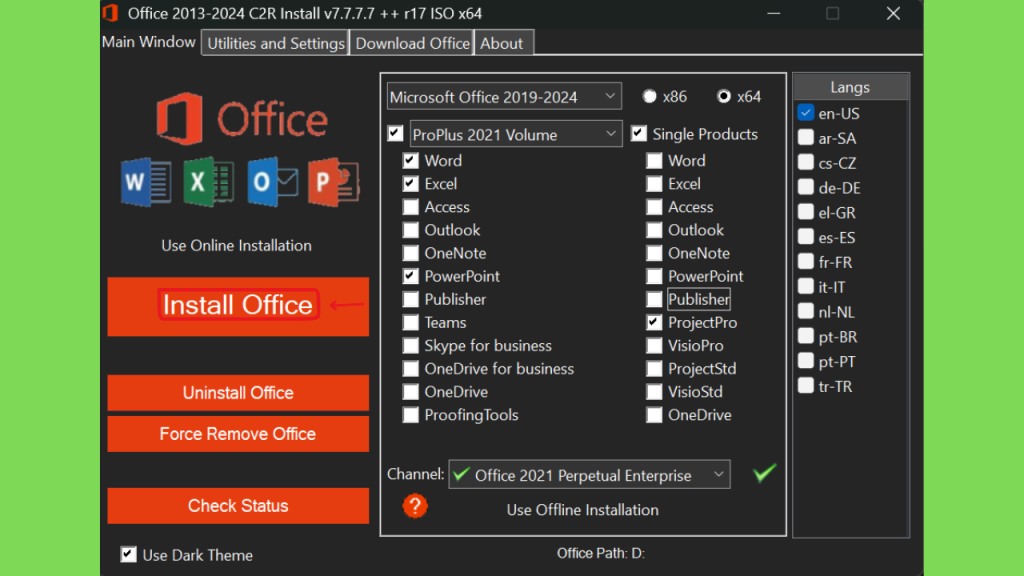Click the Office logo image

pos(242,119)
